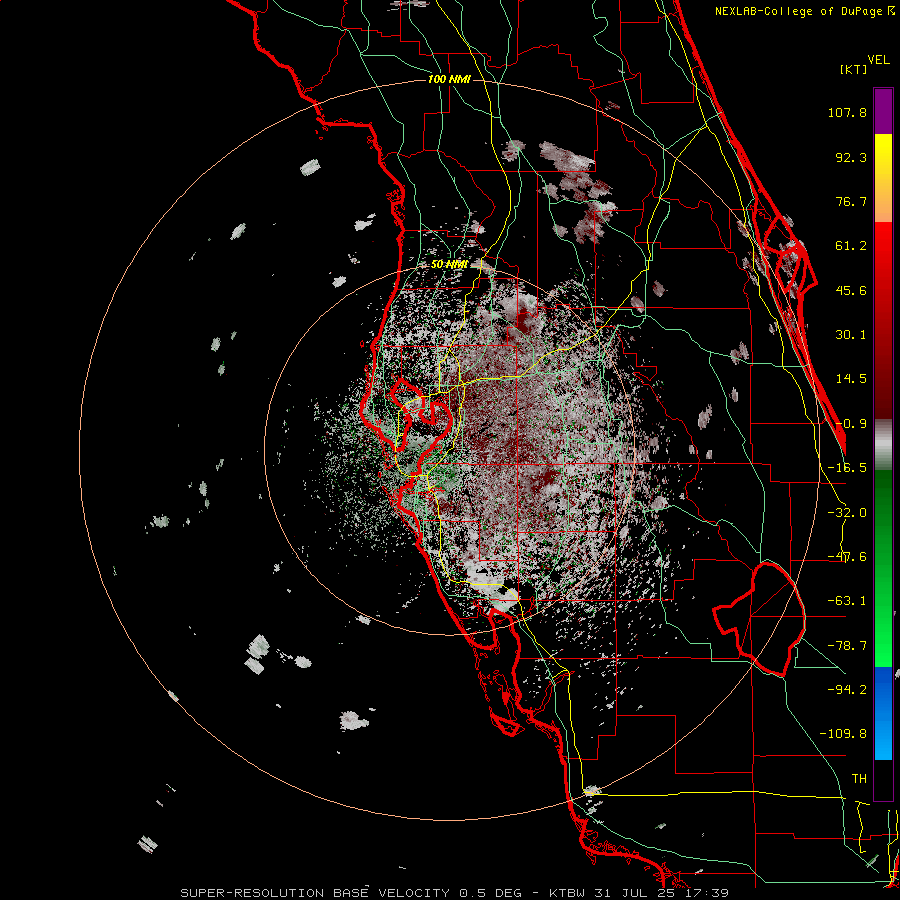Click the 92.3 scale value
This screenshot has height=900, width=900.
pos(851,157)
